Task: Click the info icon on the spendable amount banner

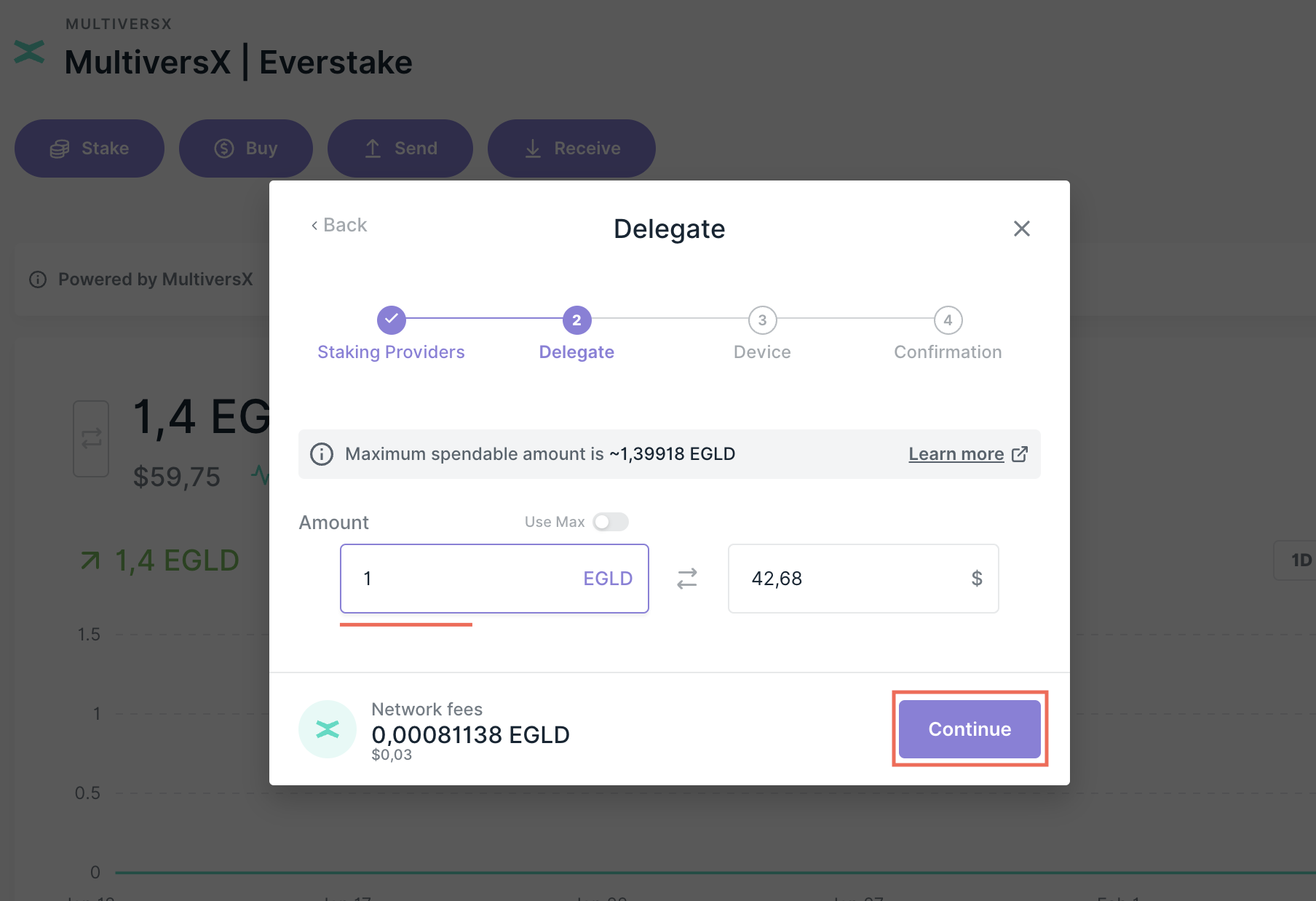Action: click(x=321, y=454)
